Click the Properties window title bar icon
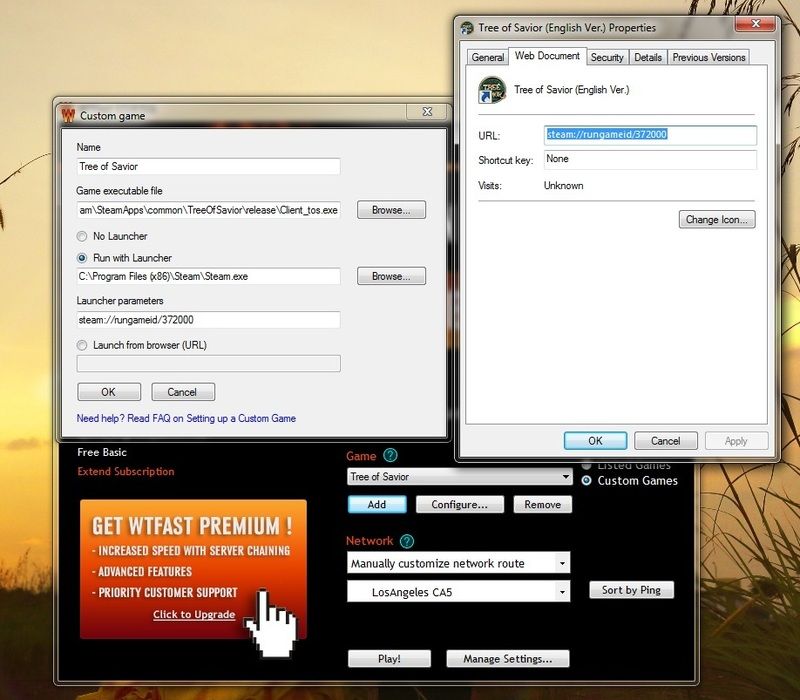 [467, 28]
